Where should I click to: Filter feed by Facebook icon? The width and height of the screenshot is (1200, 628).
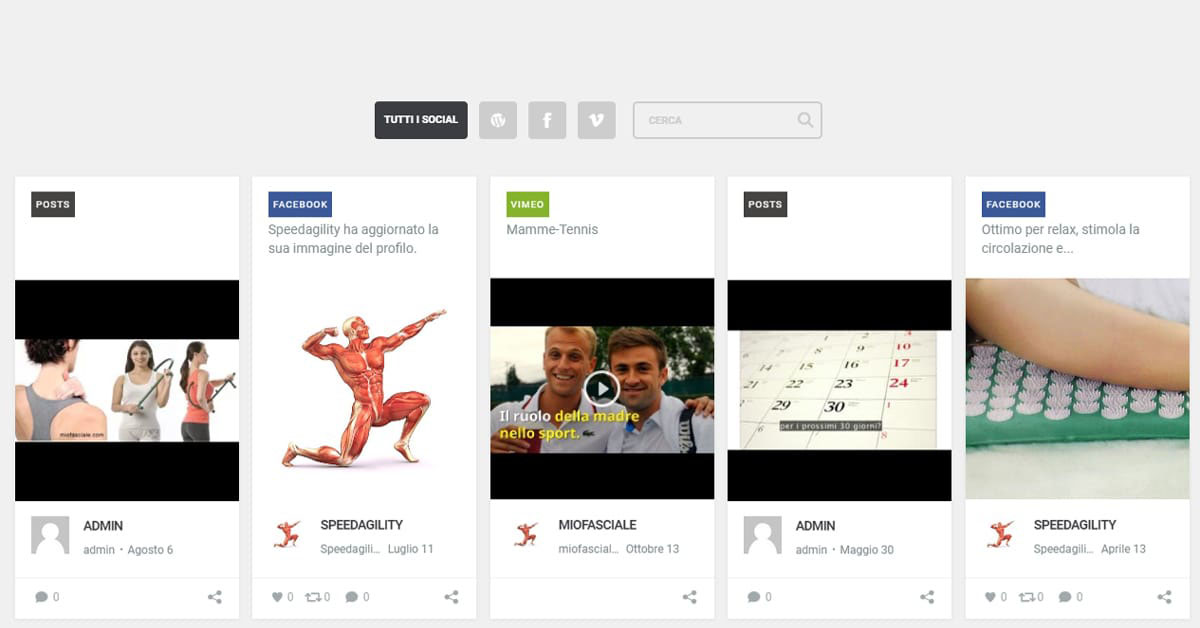point(547,120)
